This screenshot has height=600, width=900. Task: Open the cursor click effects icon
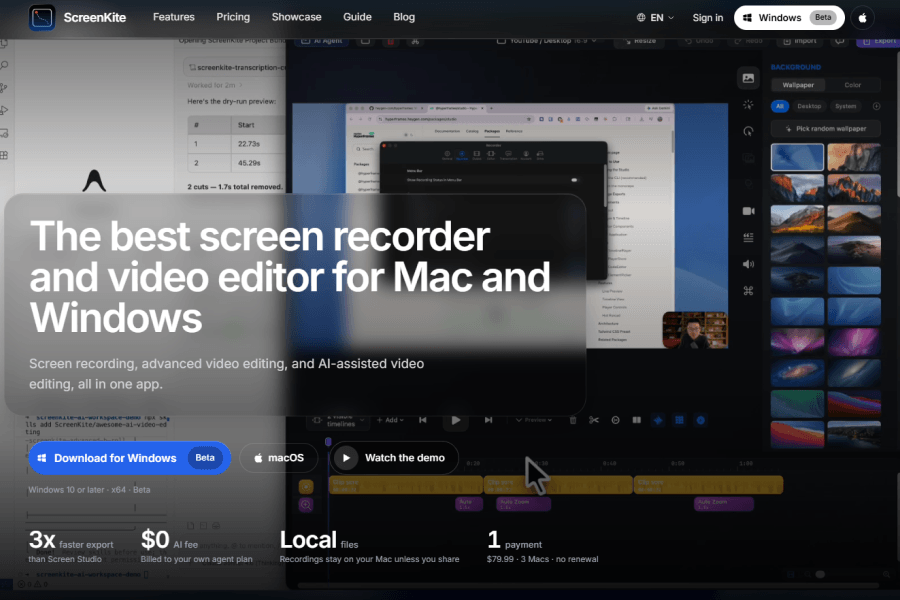pos(748,105)
